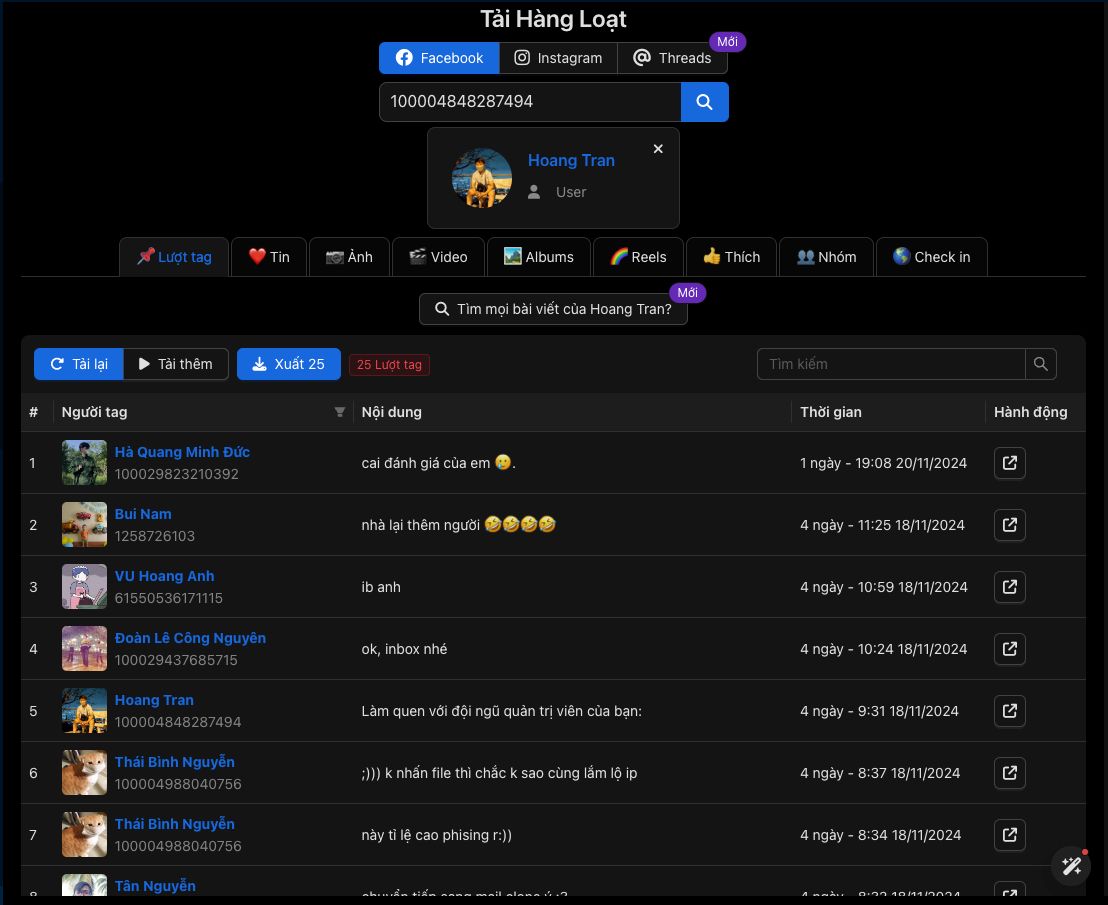Click the blue search magnifier button
1108x905 pixels.
coord(705,102)
